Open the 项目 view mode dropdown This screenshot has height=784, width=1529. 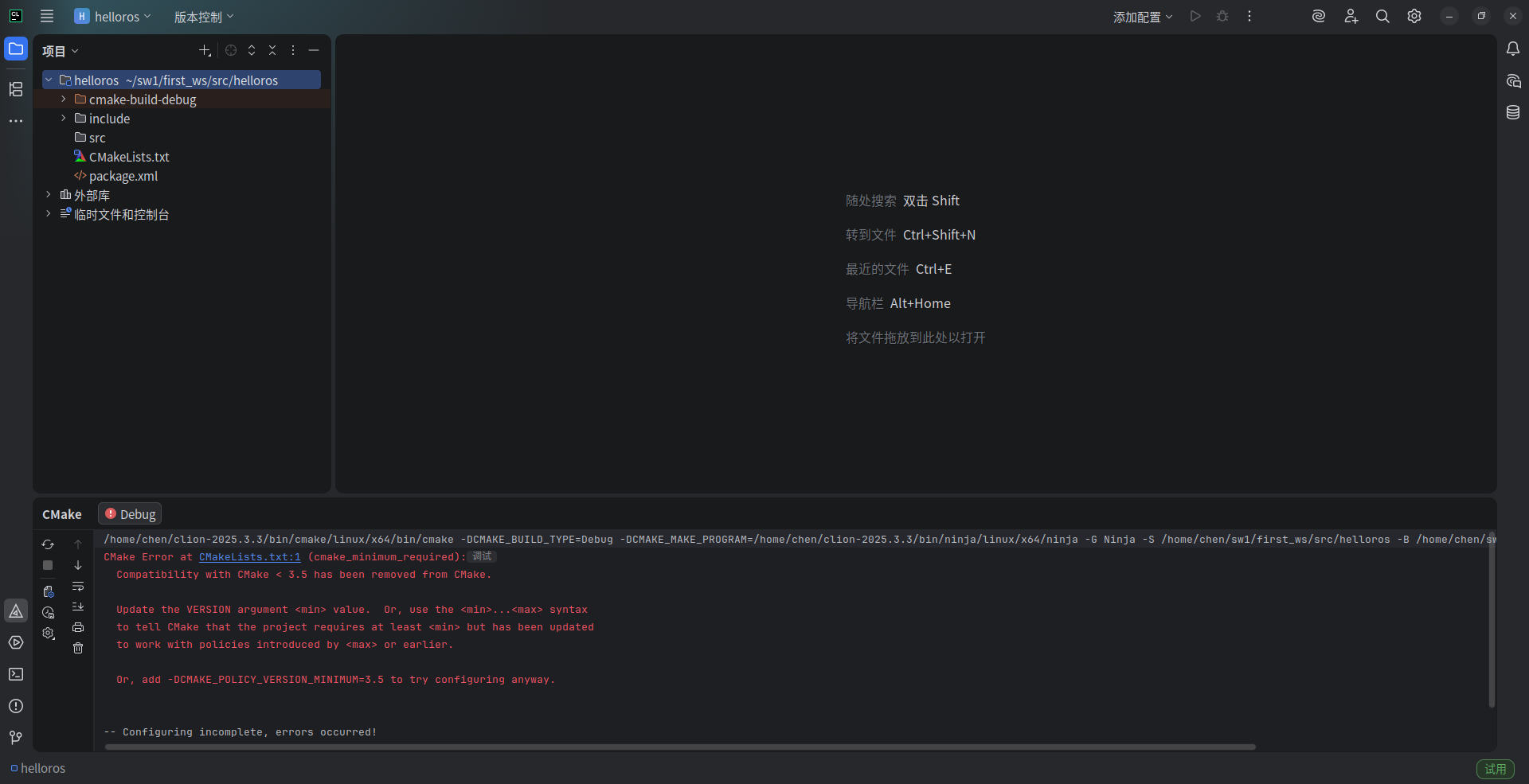(61, 51)
